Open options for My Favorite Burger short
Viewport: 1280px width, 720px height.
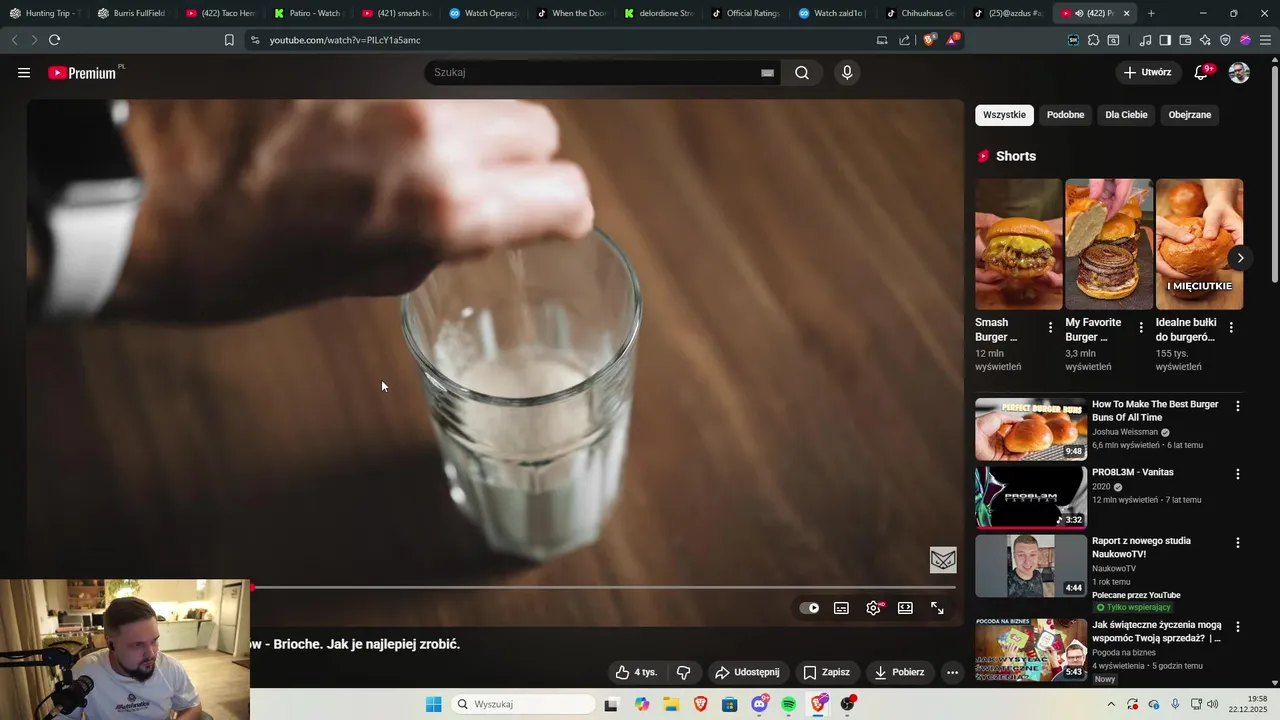click(1140, 327)
